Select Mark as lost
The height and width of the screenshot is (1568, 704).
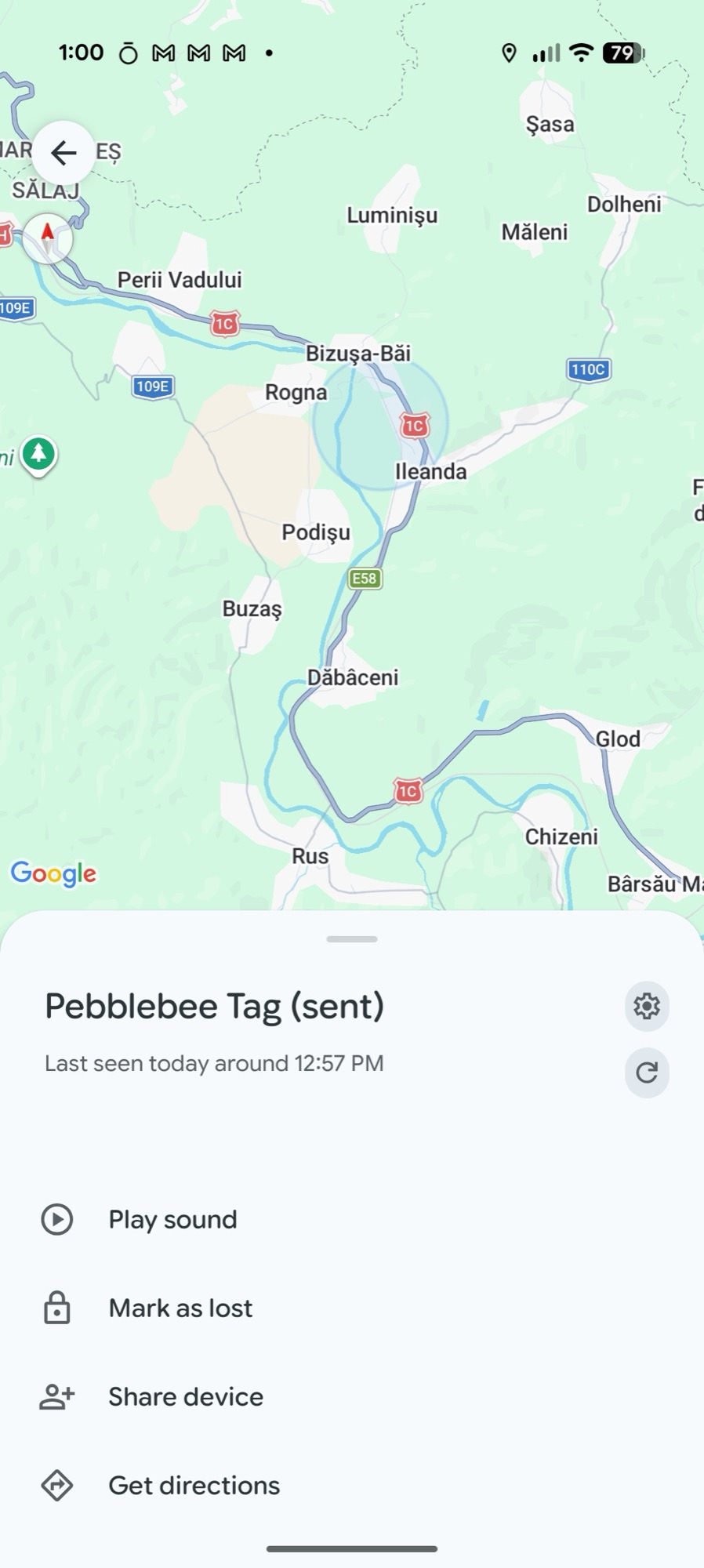coord(180,1308)
